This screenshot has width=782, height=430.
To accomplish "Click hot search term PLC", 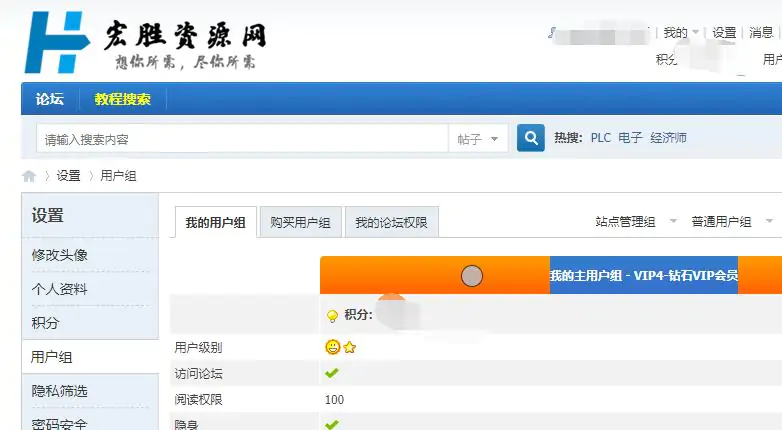I will (x=600, y=138).
